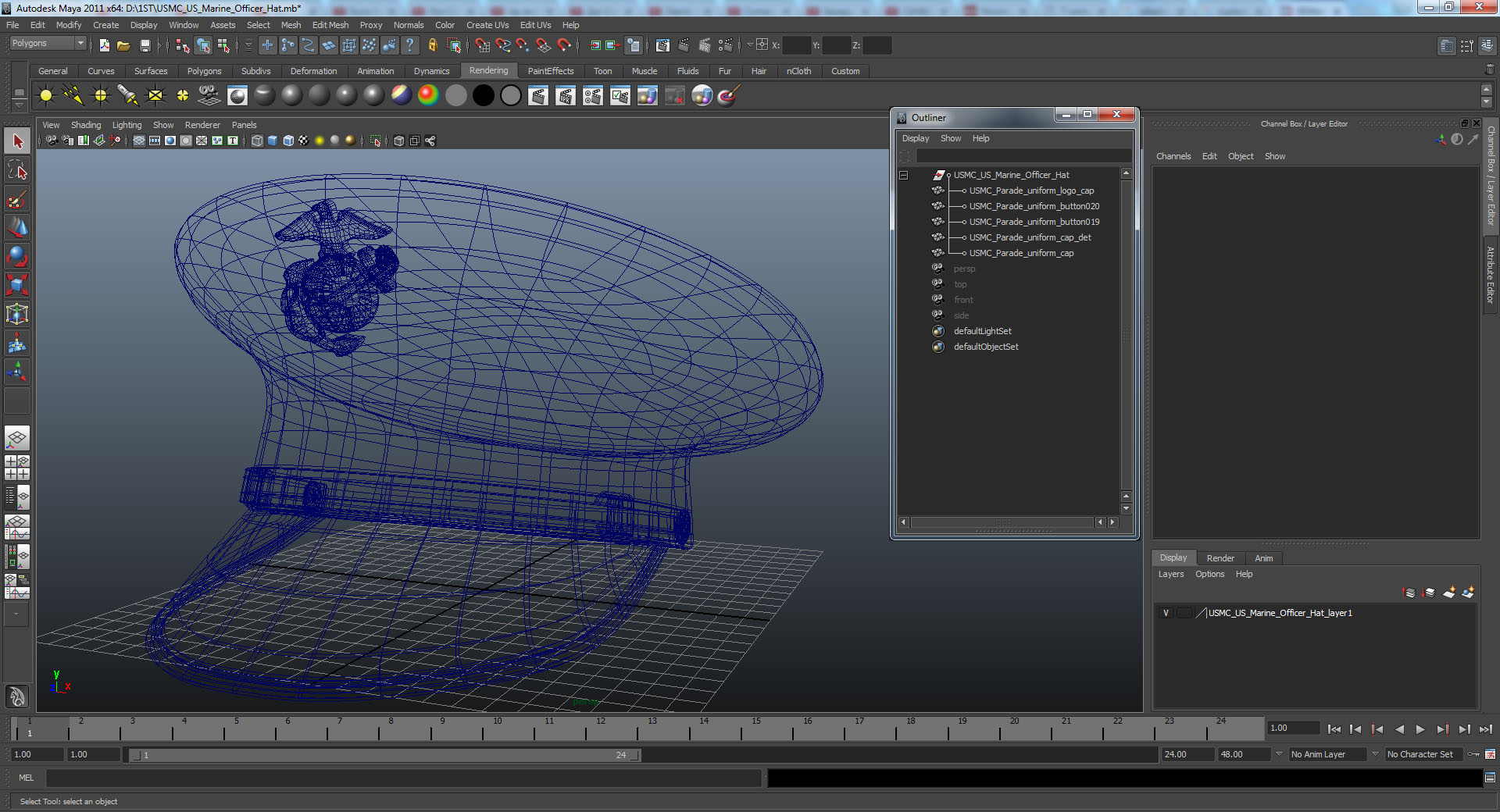Select the Universal Manipulator tool

click(x=17, y=314)
